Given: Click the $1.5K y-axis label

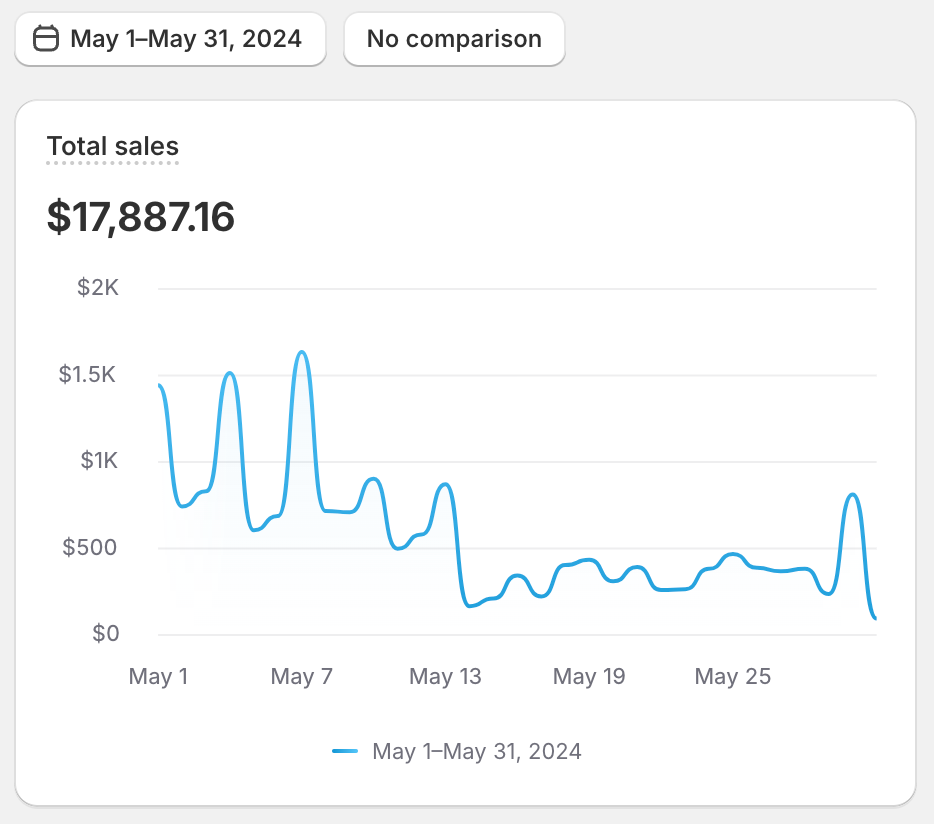Looking at the screenshot, I should tap(89, 375).
